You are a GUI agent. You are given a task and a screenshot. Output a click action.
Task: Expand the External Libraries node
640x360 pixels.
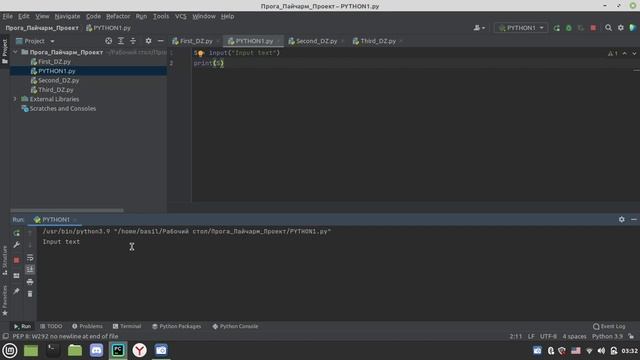[x=16, y=99]
